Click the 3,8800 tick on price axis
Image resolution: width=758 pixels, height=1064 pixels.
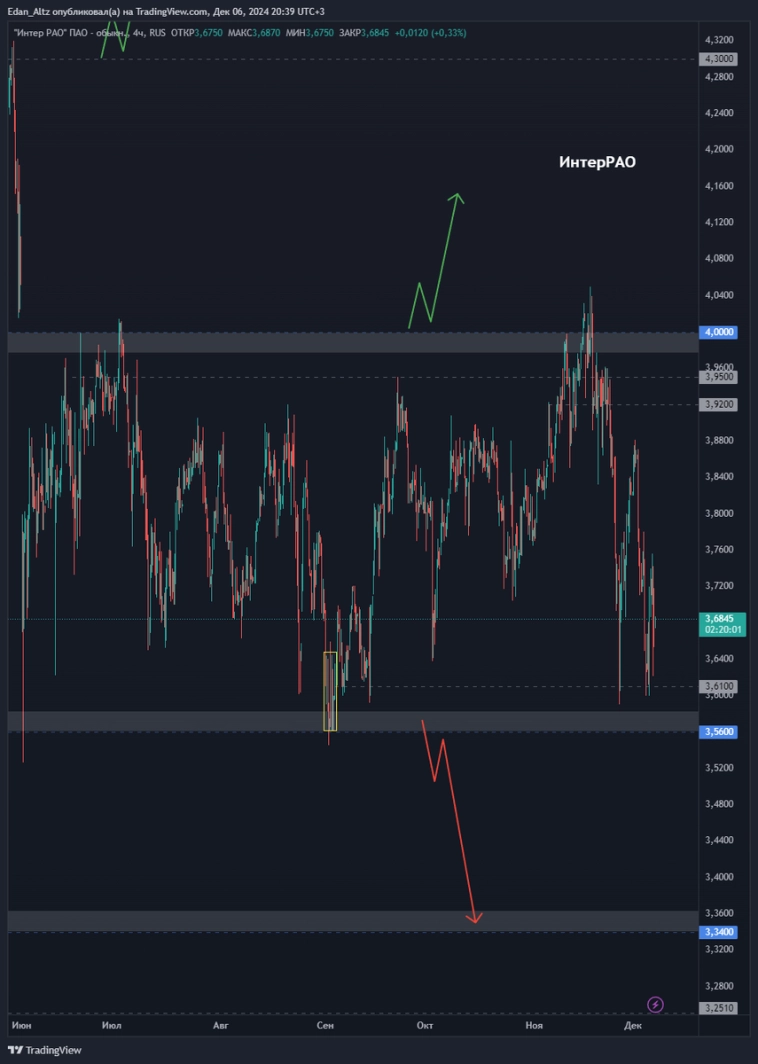click(719, 440)
